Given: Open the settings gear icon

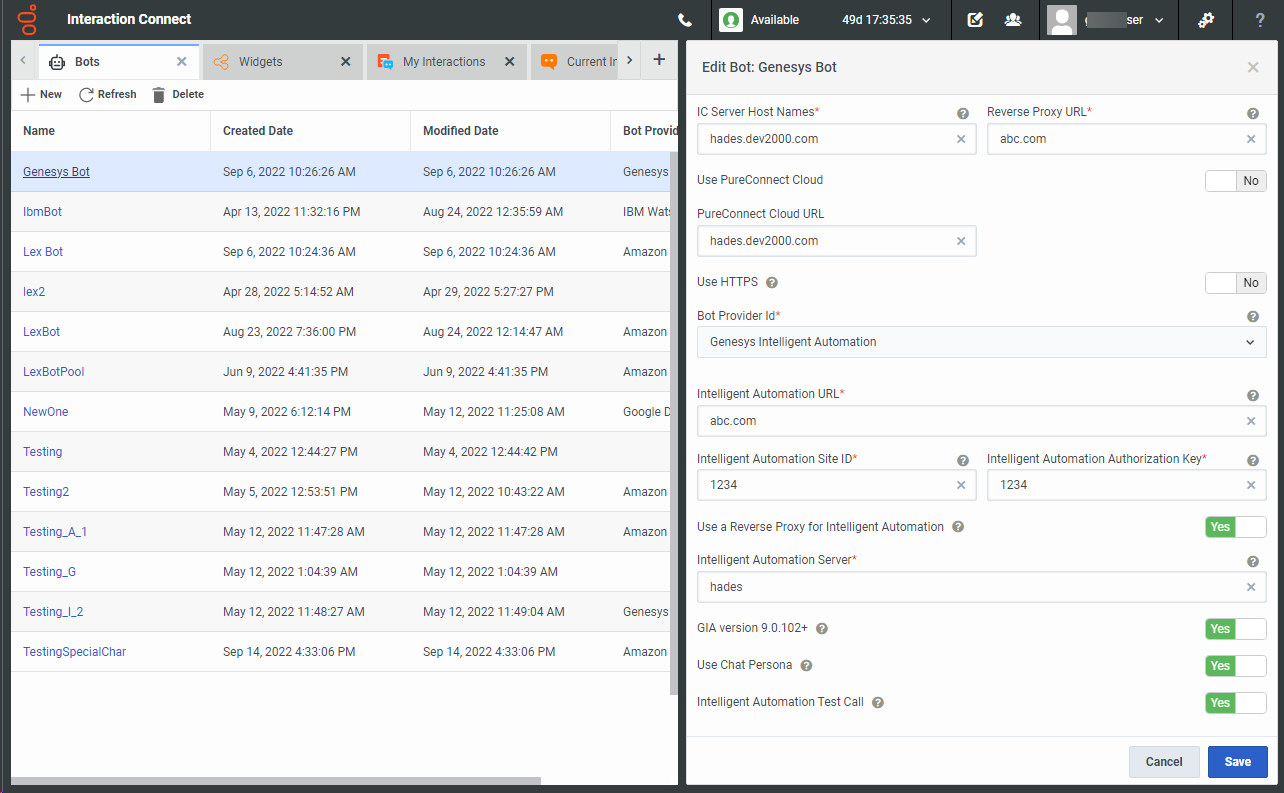Looking at the screenshot, I should tap(1205, 20).
